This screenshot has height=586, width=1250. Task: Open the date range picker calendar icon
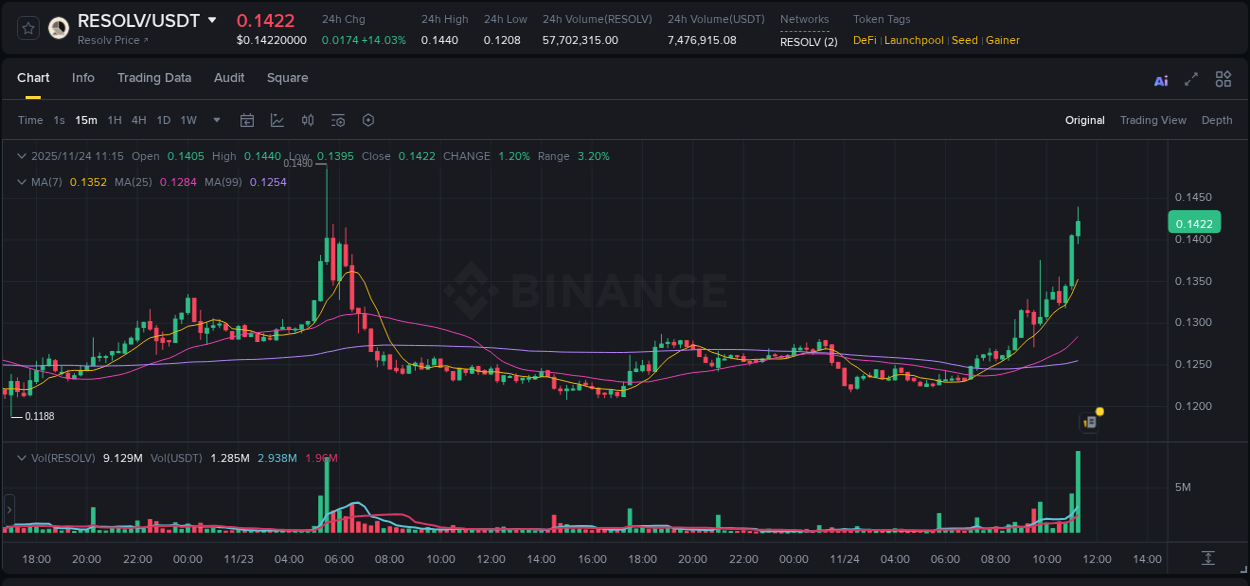247,120
